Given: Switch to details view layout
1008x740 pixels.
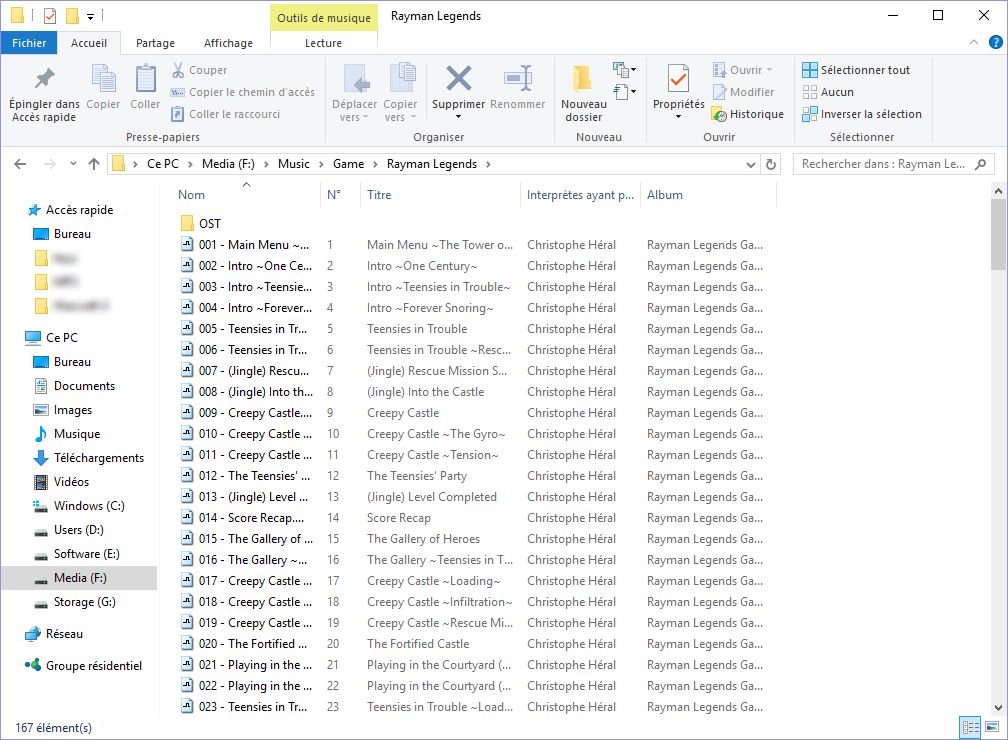Looking at the screenshot, I should pos(969,727).
